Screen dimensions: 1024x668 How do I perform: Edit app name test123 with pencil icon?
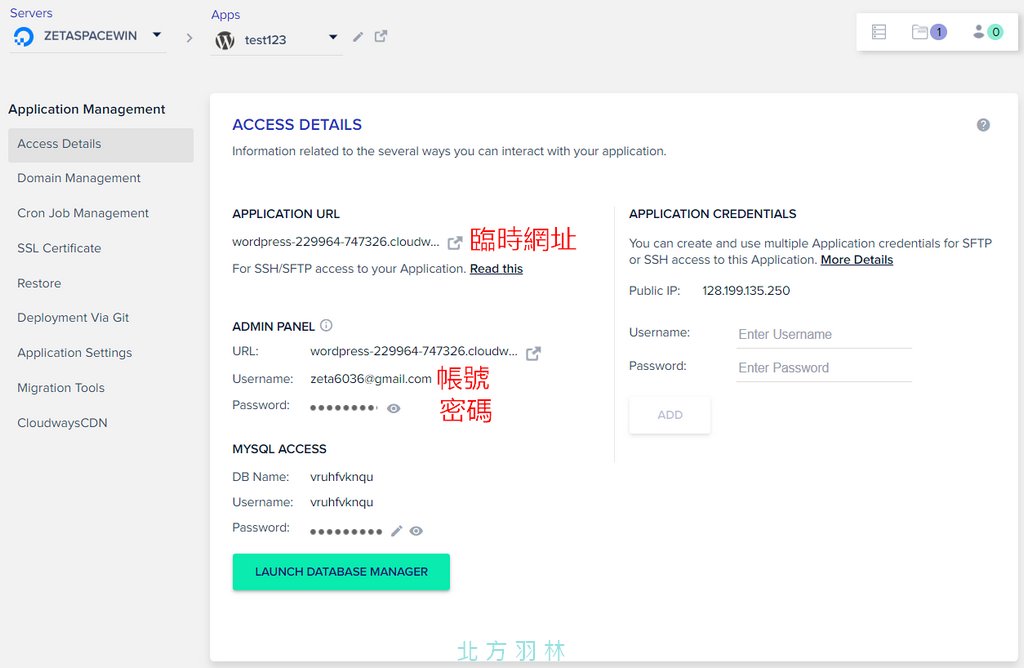(x=358, y=37)
